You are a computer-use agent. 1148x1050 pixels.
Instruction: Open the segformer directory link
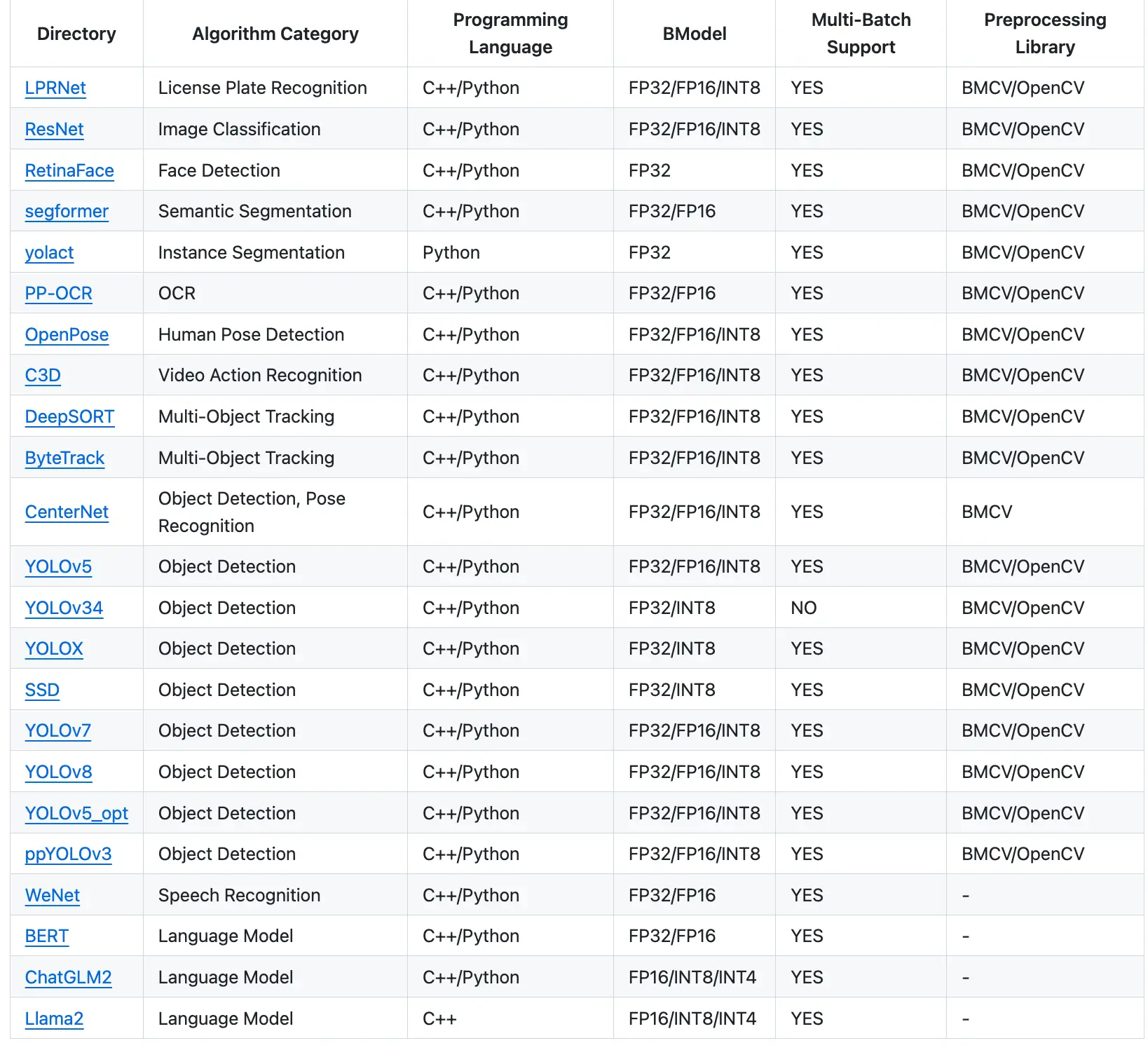point(67,211)
